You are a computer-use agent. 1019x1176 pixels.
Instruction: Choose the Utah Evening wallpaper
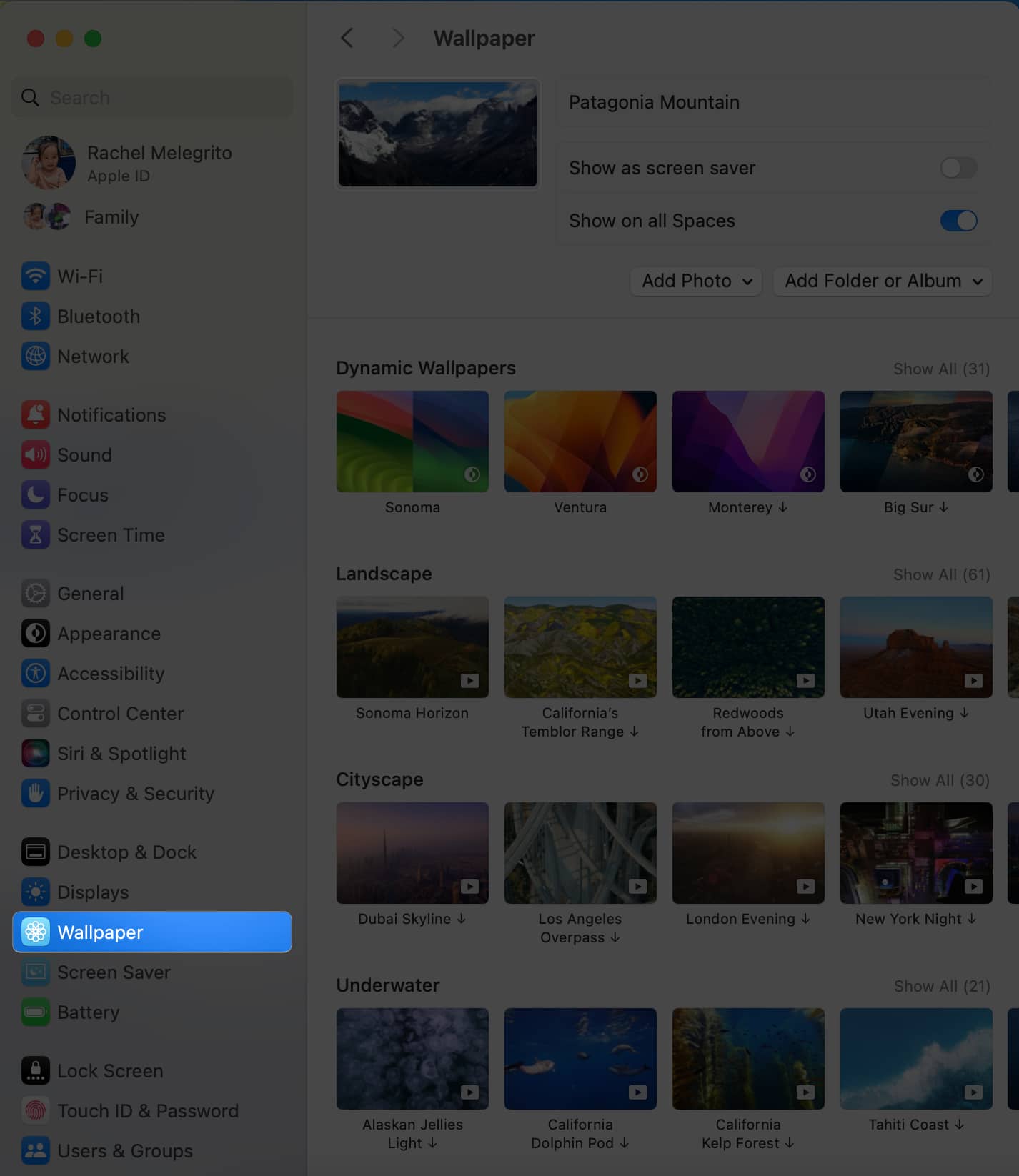pyautogui.click(x=916, y=647)
